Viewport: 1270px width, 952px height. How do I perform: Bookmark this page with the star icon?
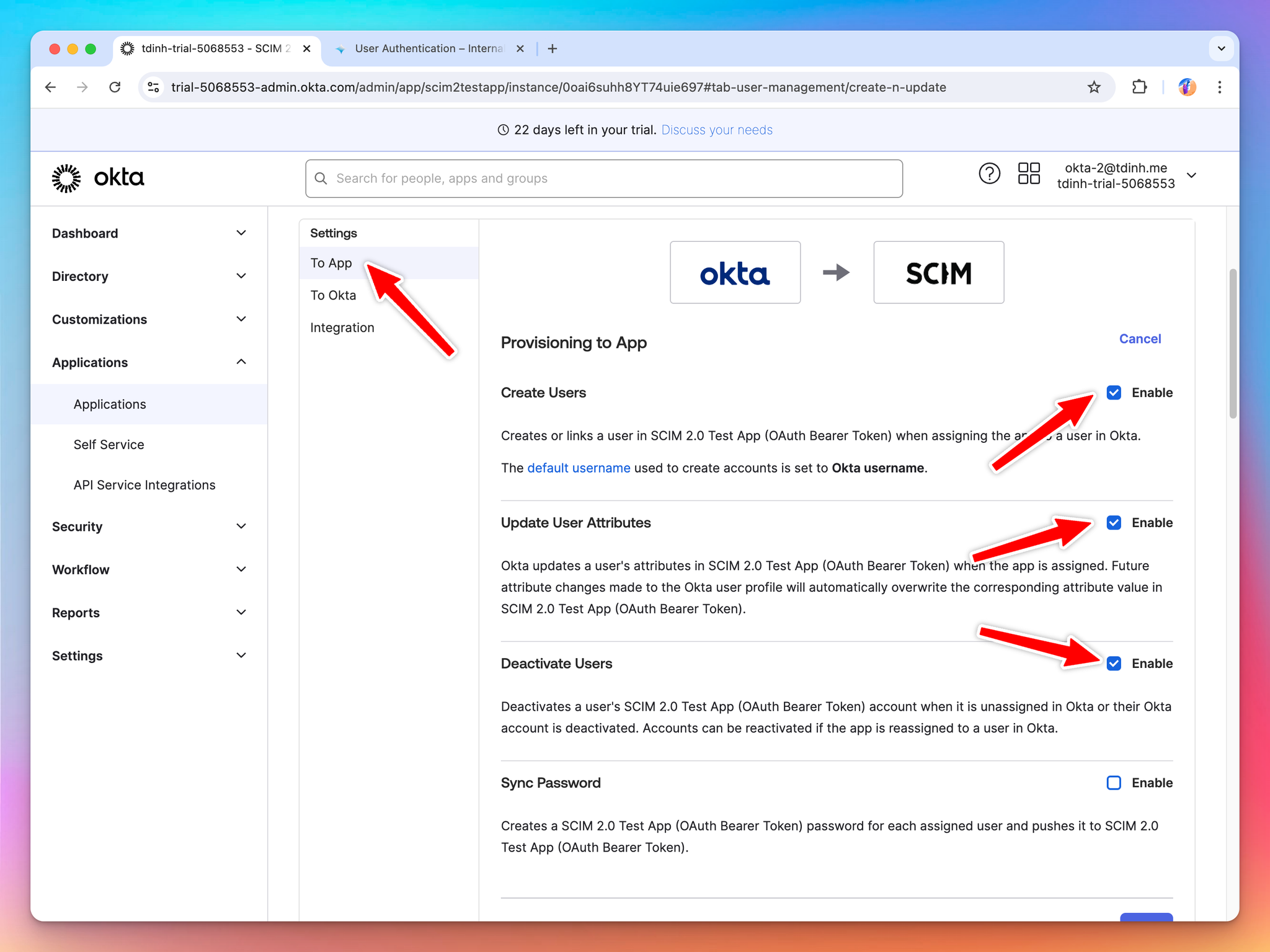coord(1094,87)
